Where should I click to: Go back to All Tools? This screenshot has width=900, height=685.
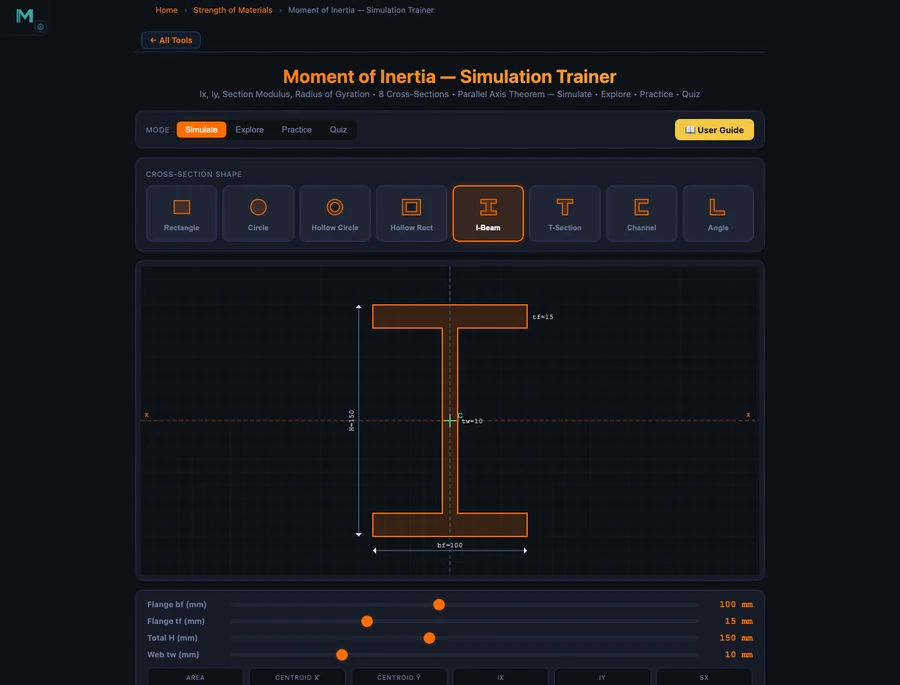tap(171, 40)
